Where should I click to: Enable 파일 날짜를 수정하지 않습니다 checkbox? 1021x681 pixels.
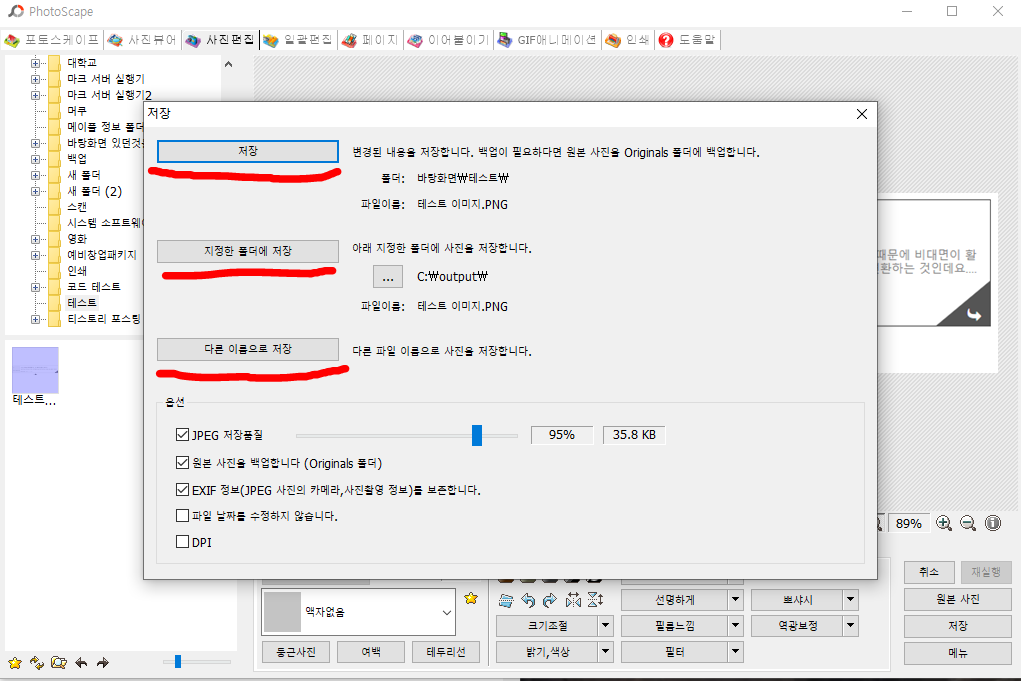point(182,516)
